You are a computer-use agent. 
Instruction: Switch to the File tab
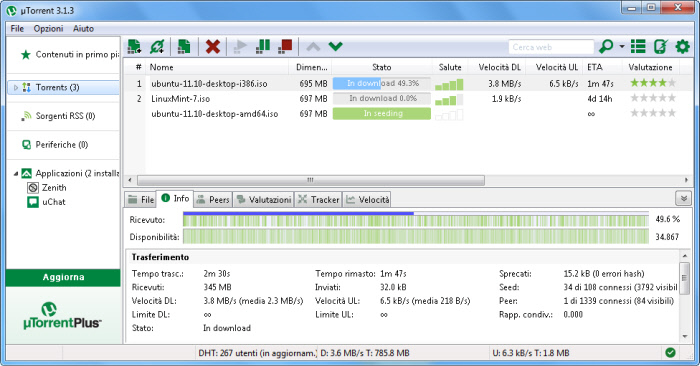[x=141, y=200]
